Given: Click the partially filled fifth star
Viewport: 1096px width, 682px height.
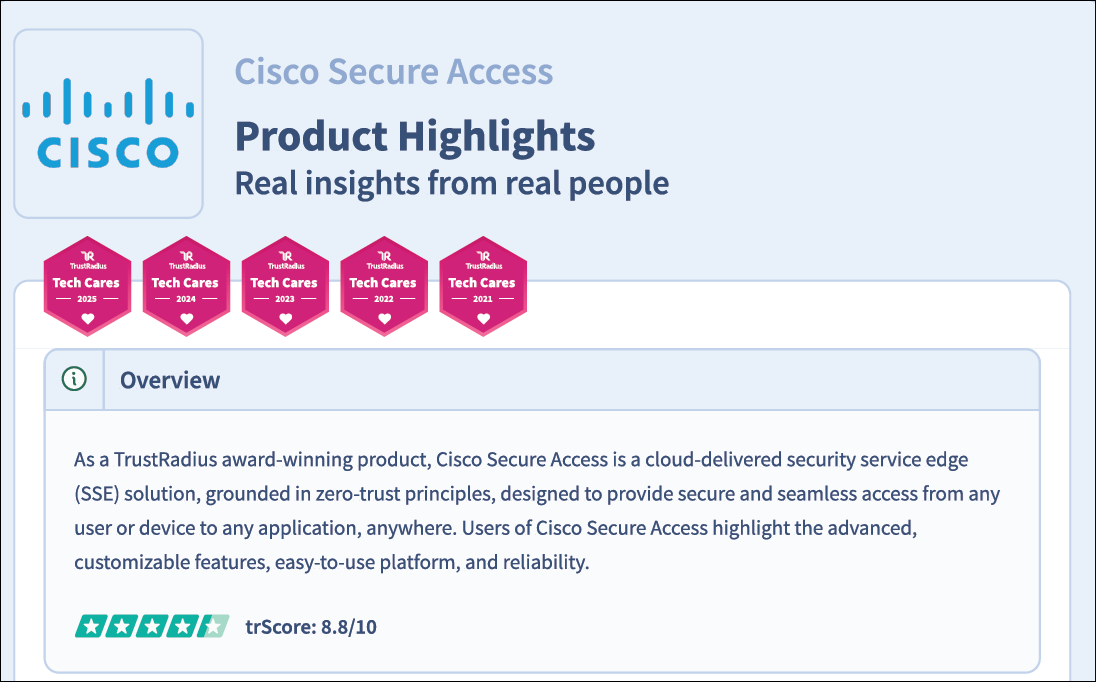Looking at the screenshot, I should (215, 627).
